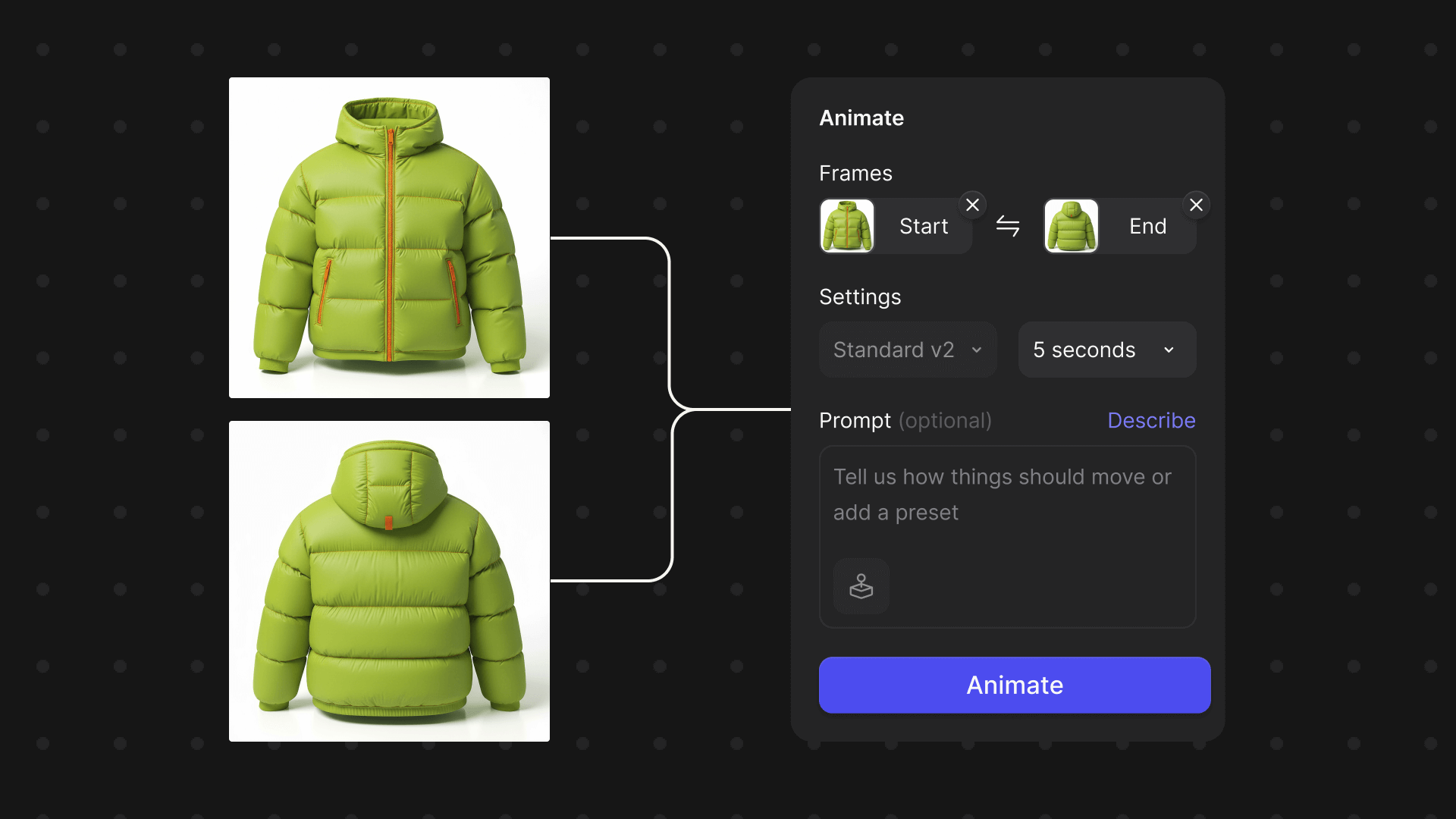Click the Describe link
The height and width of the screenshot is (819, 1456).
click(x=1150, y=420)
